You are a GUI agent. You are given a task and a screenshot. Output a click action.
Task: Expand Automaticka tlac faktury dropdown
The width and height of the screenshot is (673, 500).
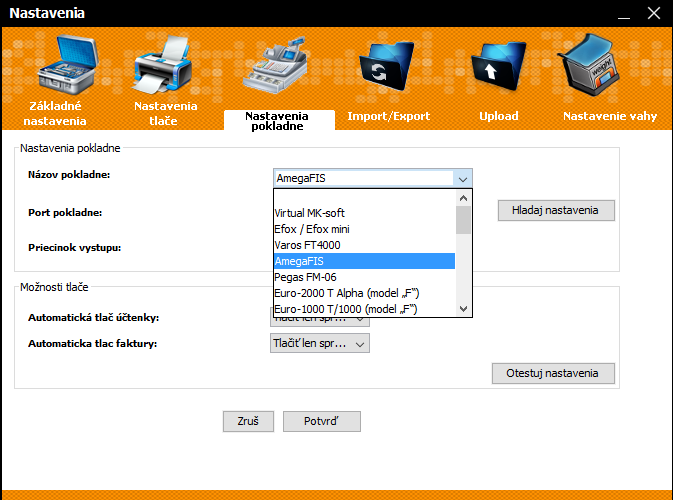pyautogui.click(x=361, y=343)
